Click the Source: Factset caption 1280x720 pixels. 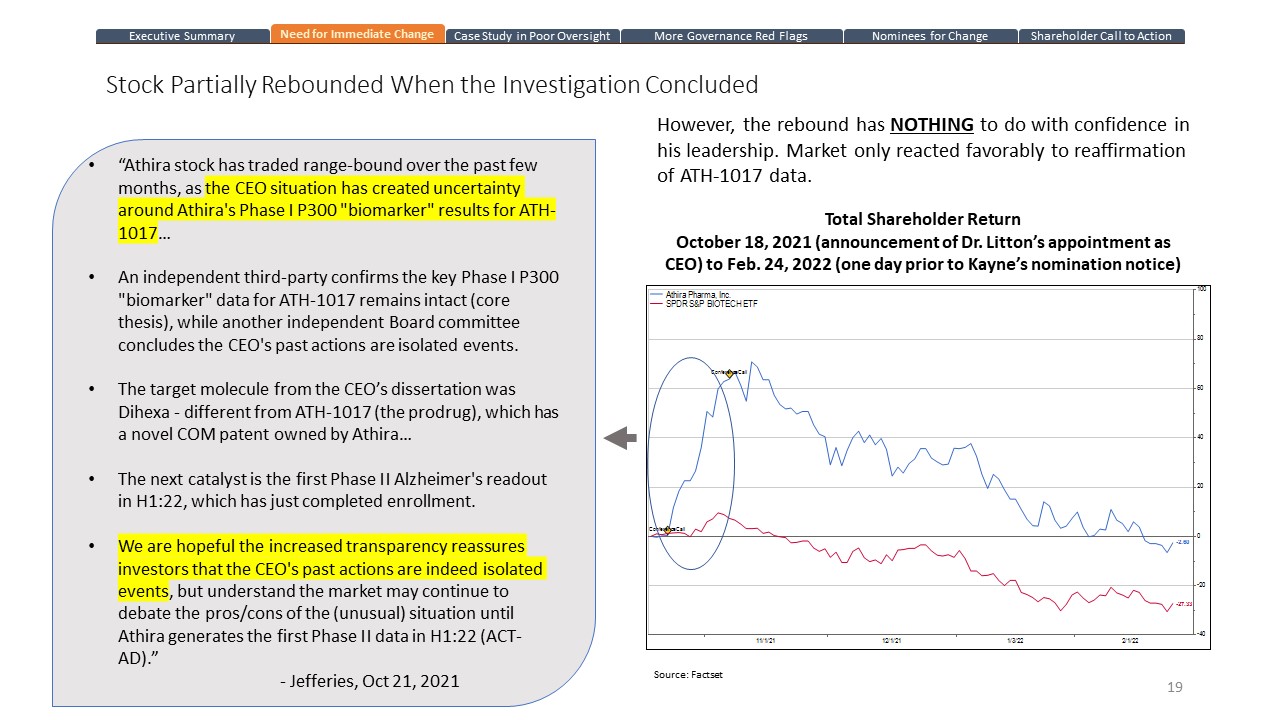point(689,675)
